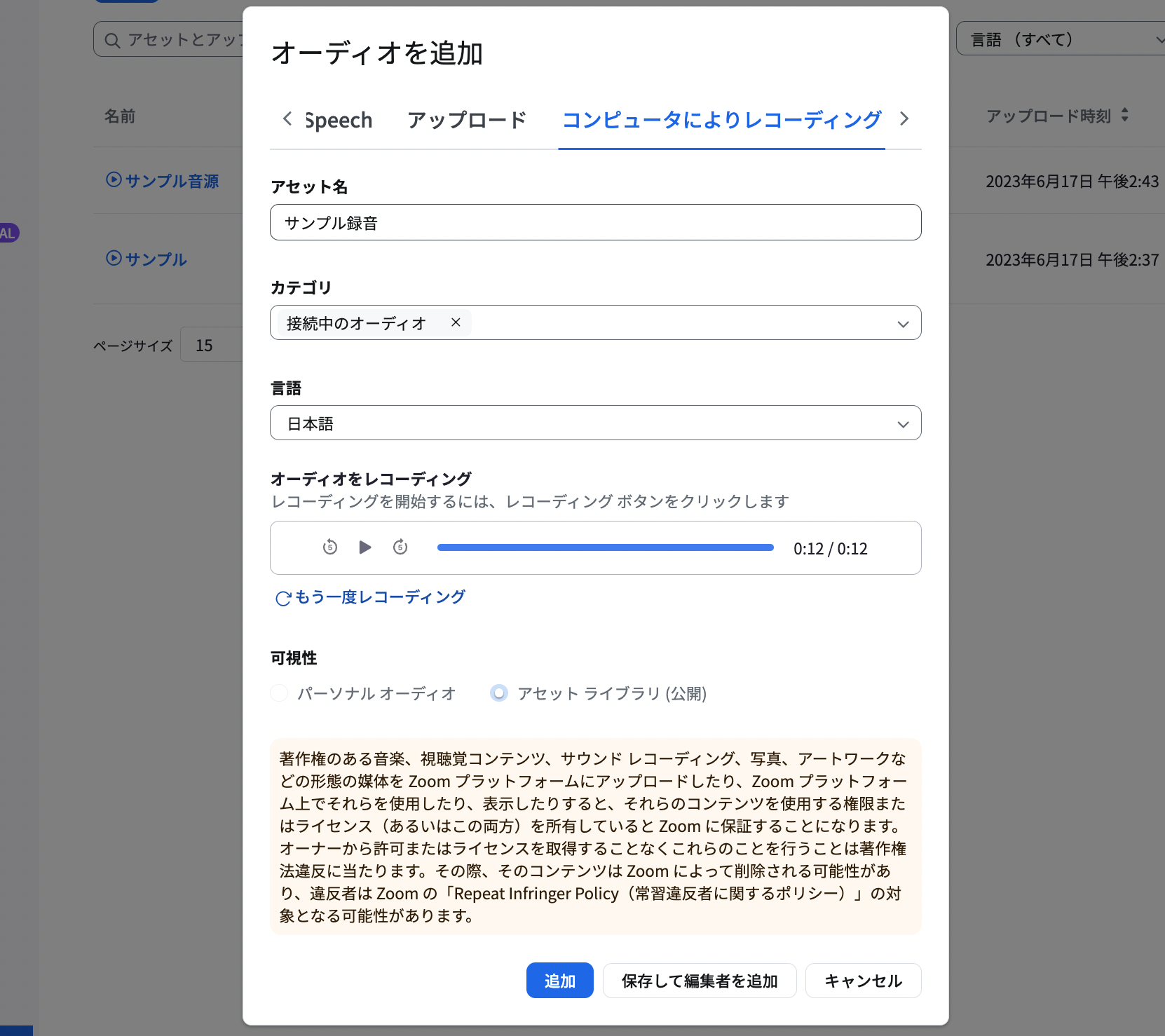Sort by アップロード時刻 using sort arrows

[1125, 116]
